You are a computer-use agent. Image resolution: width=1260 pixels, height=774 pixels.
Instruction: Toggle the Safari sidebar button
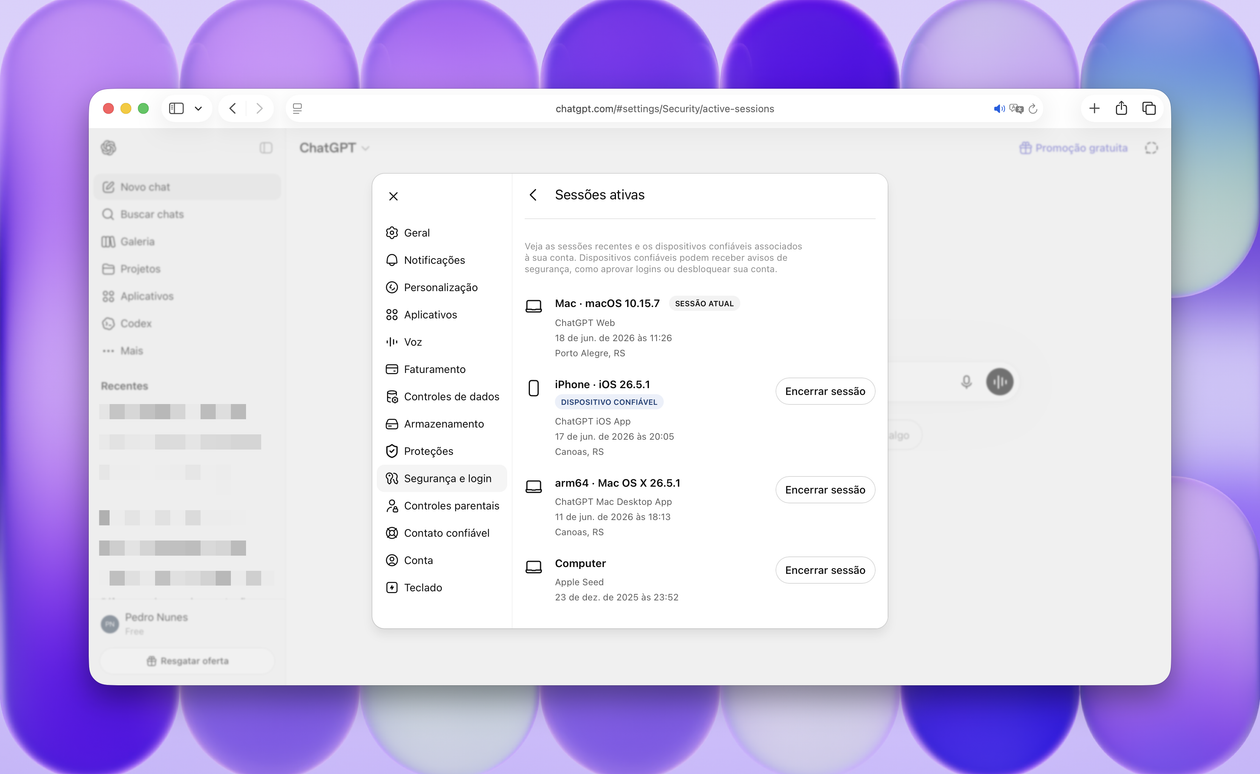click(177, 108)
